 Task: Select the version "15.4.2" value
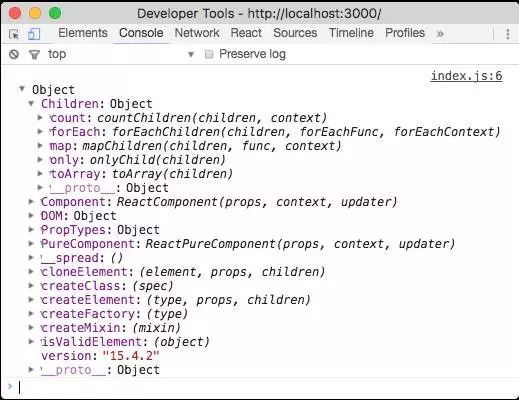point(131,356)
